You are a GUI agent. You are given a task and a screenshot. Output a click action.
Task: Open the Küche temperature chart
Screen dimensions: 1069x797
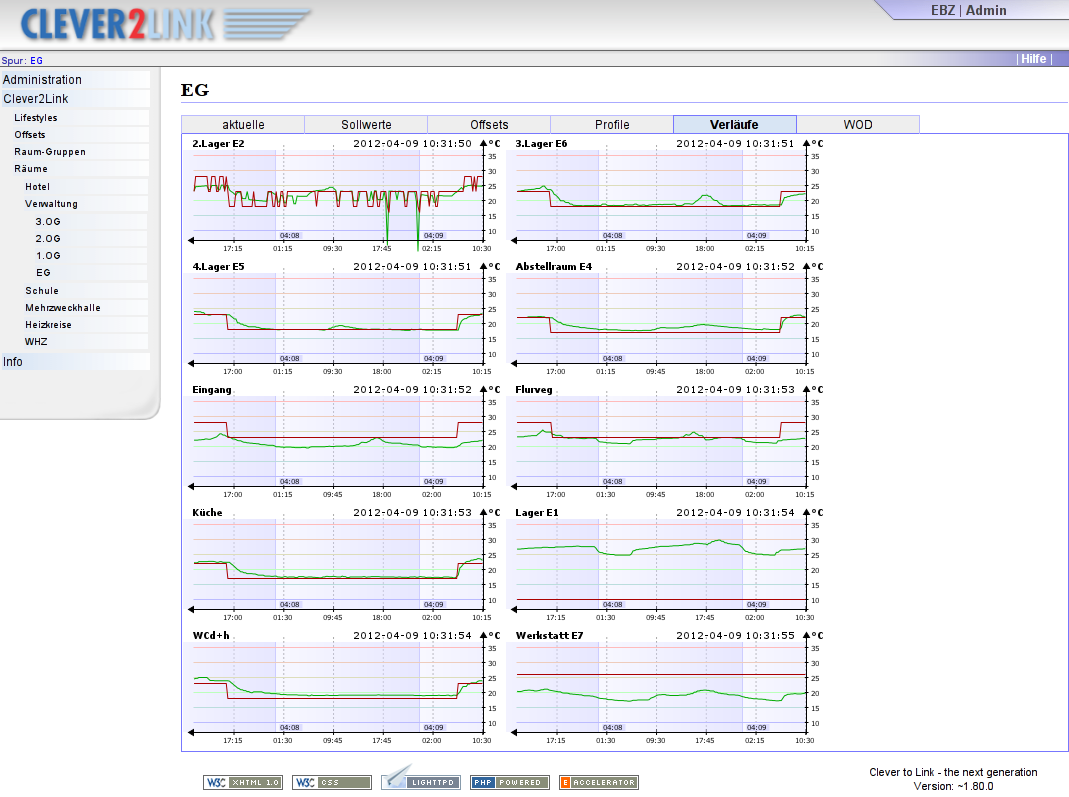[x=345, y=565]
